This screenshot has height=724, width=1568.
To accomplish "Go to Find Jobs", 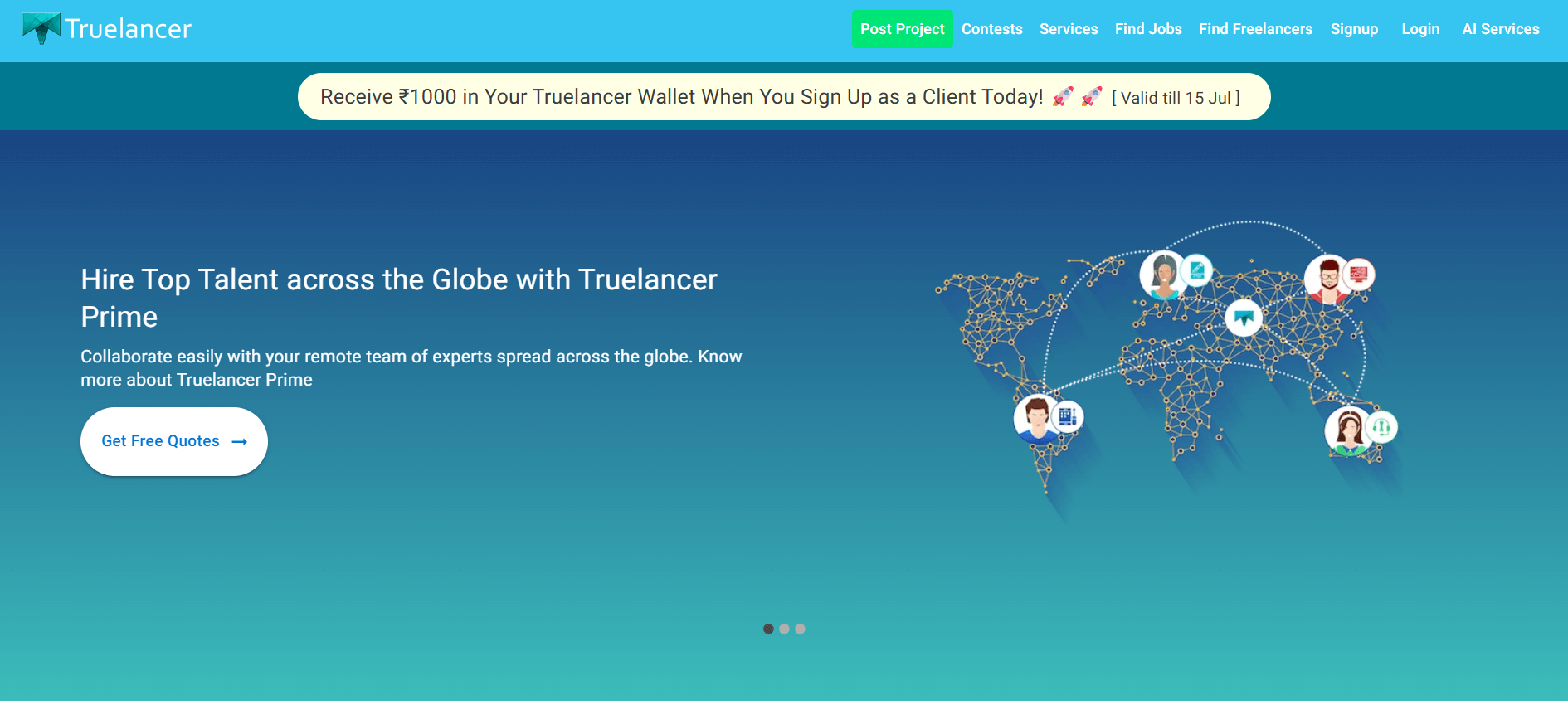I will (1148, 29).
